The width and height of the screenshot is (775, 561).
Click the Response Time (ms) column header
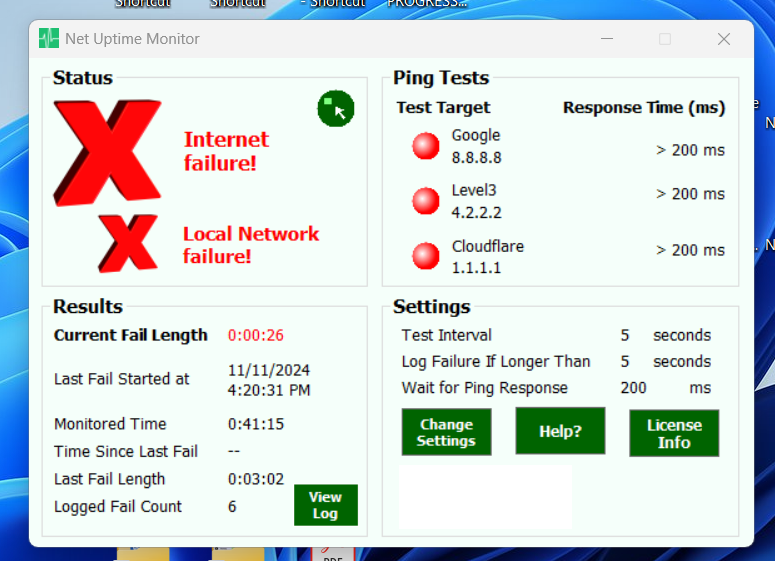(644, 108)
